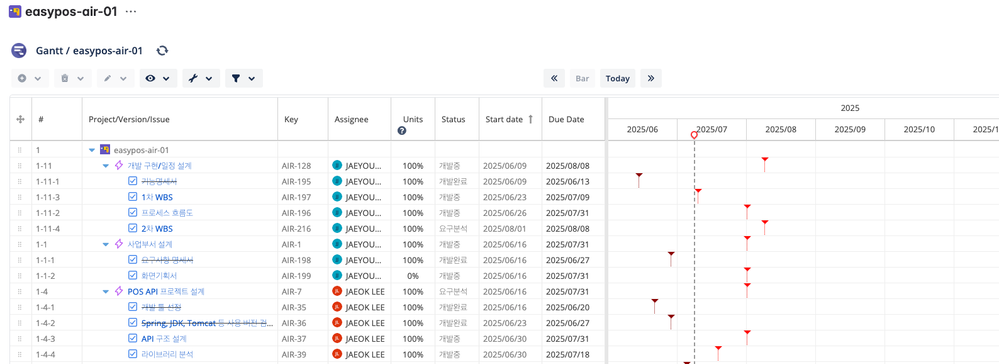The image size is (999, 364).
Task: Collapse the easypos-air-01 project row
Action: pyautogui.click(x=92, y=150)
